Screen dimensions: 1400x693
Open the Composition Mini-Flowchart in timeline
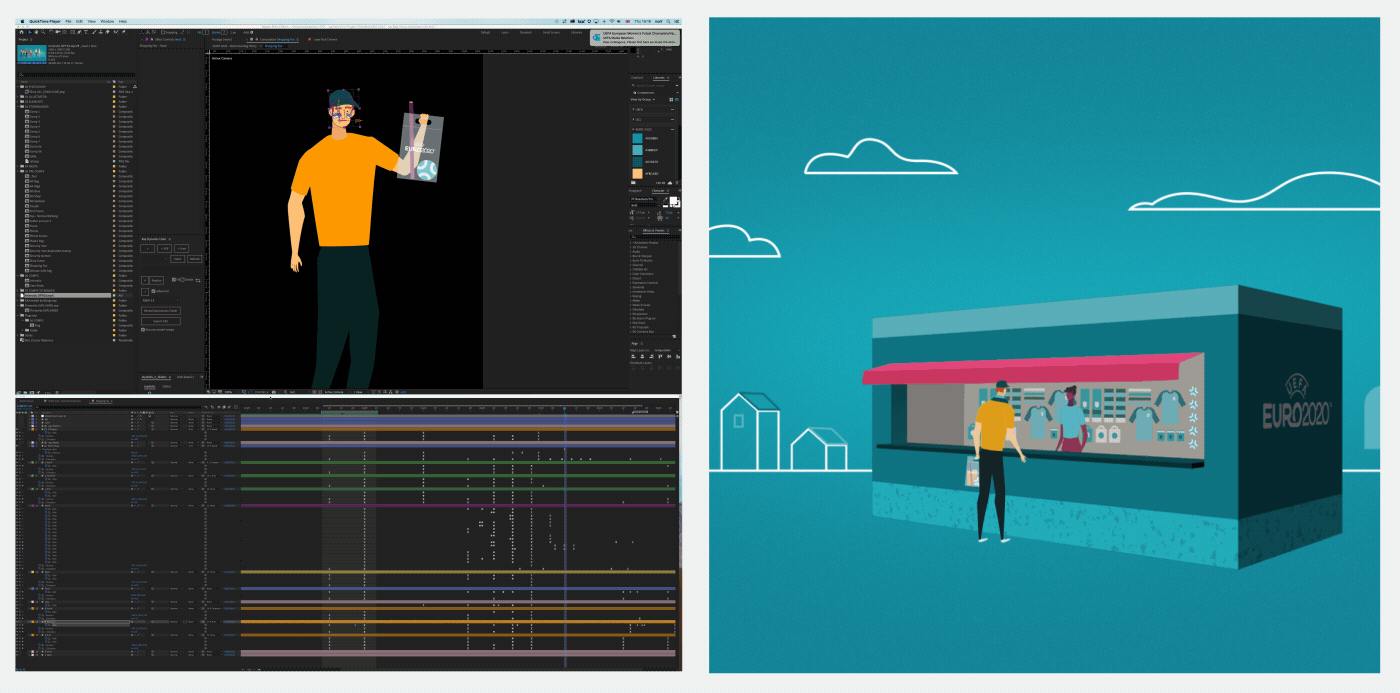pyautogui.click(x=206, y=407)
